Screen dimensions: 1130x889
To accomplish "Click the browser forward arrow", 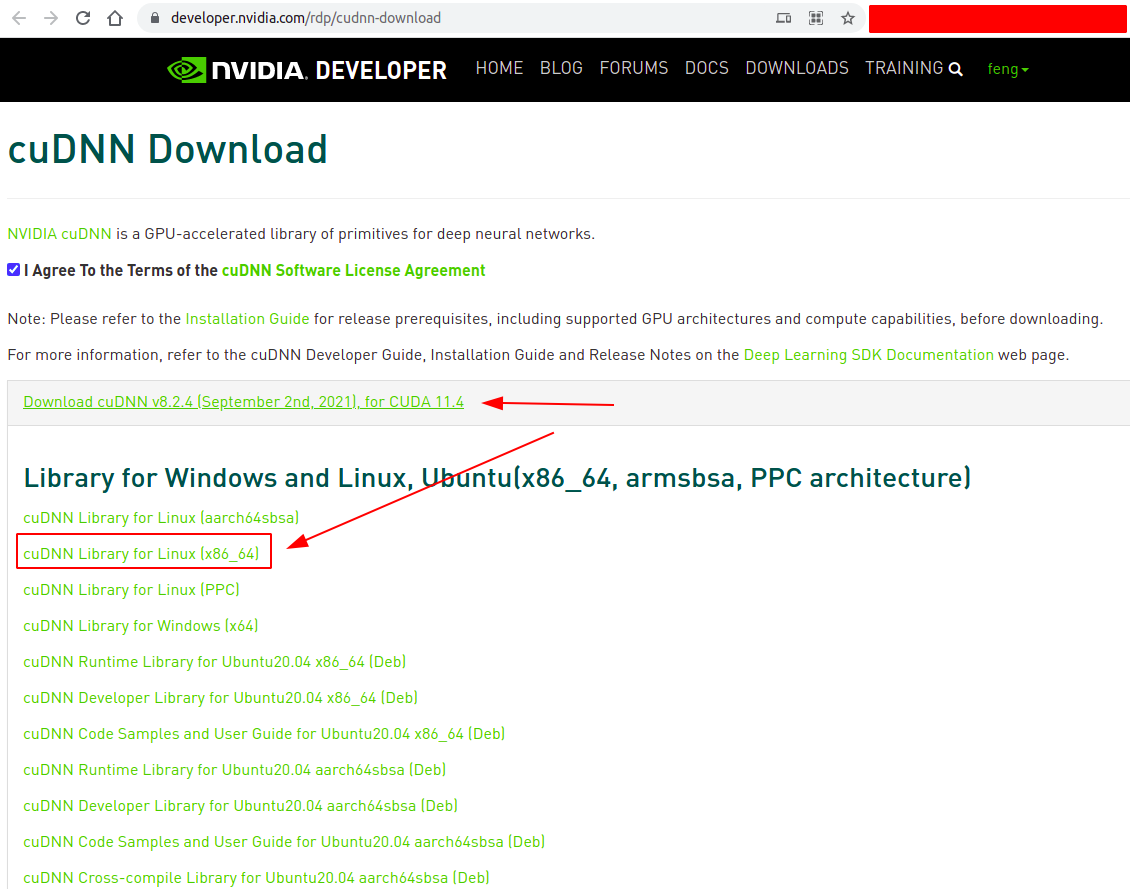I will coord(50,18).
